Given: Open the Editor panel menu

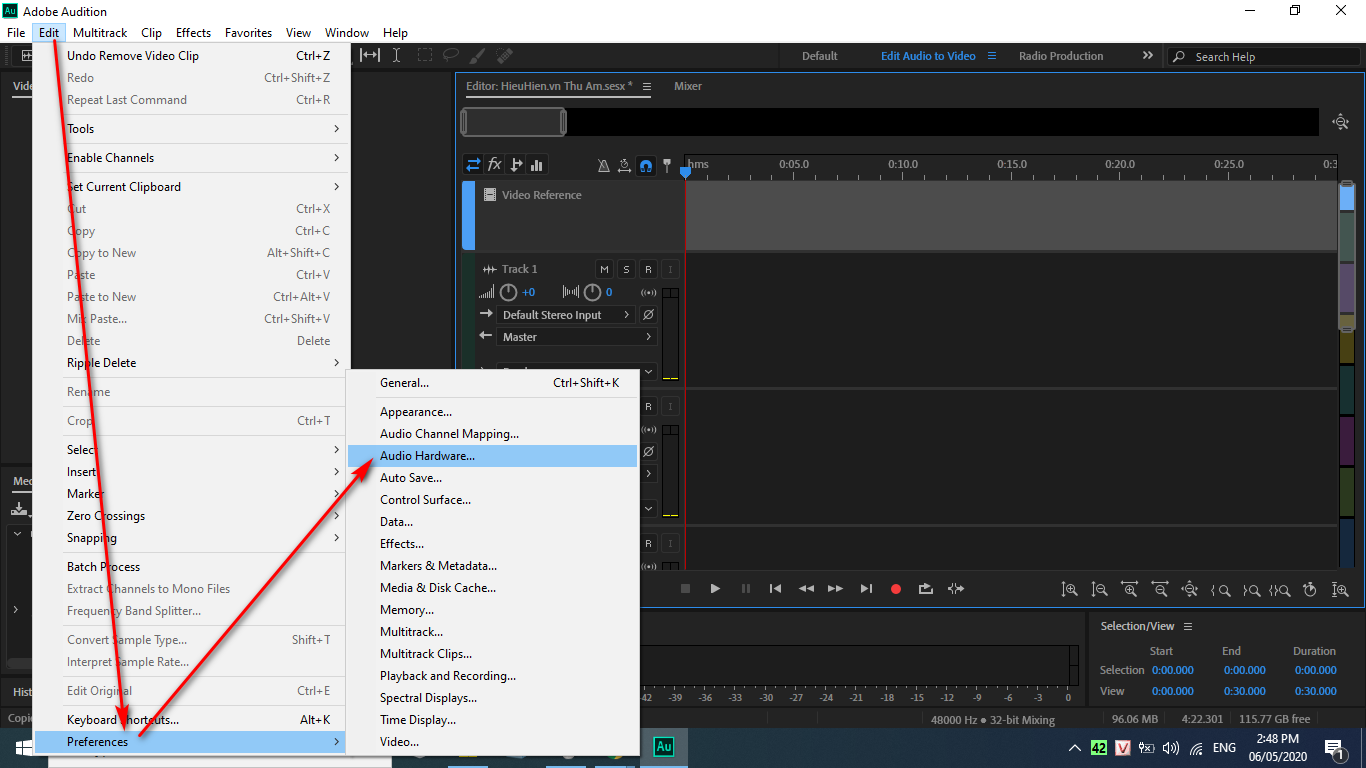Looking at the screenshot, I should click(648, 86).
